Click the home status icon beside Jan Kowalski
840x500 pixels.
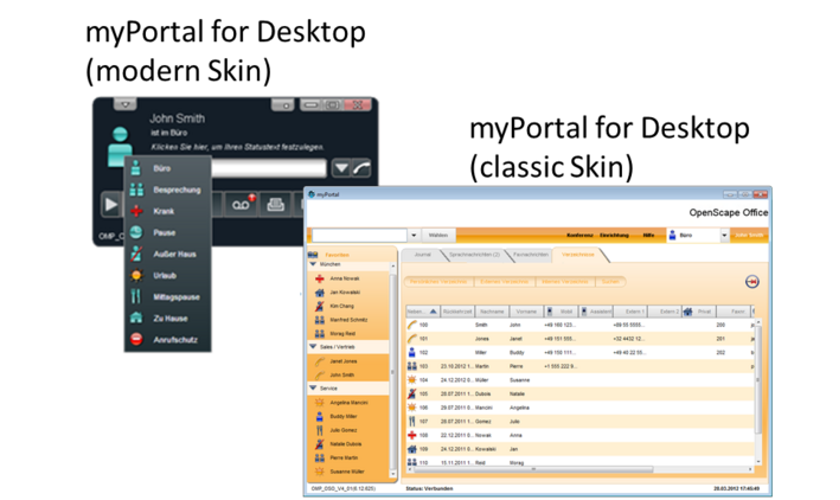(319, 293)
